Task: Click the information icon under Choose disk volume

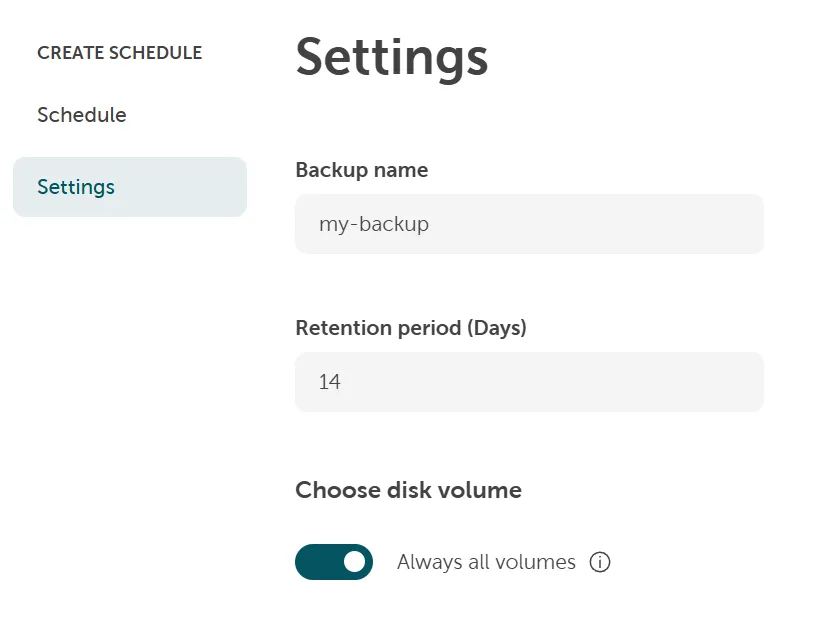Action: tap(600, 562)
